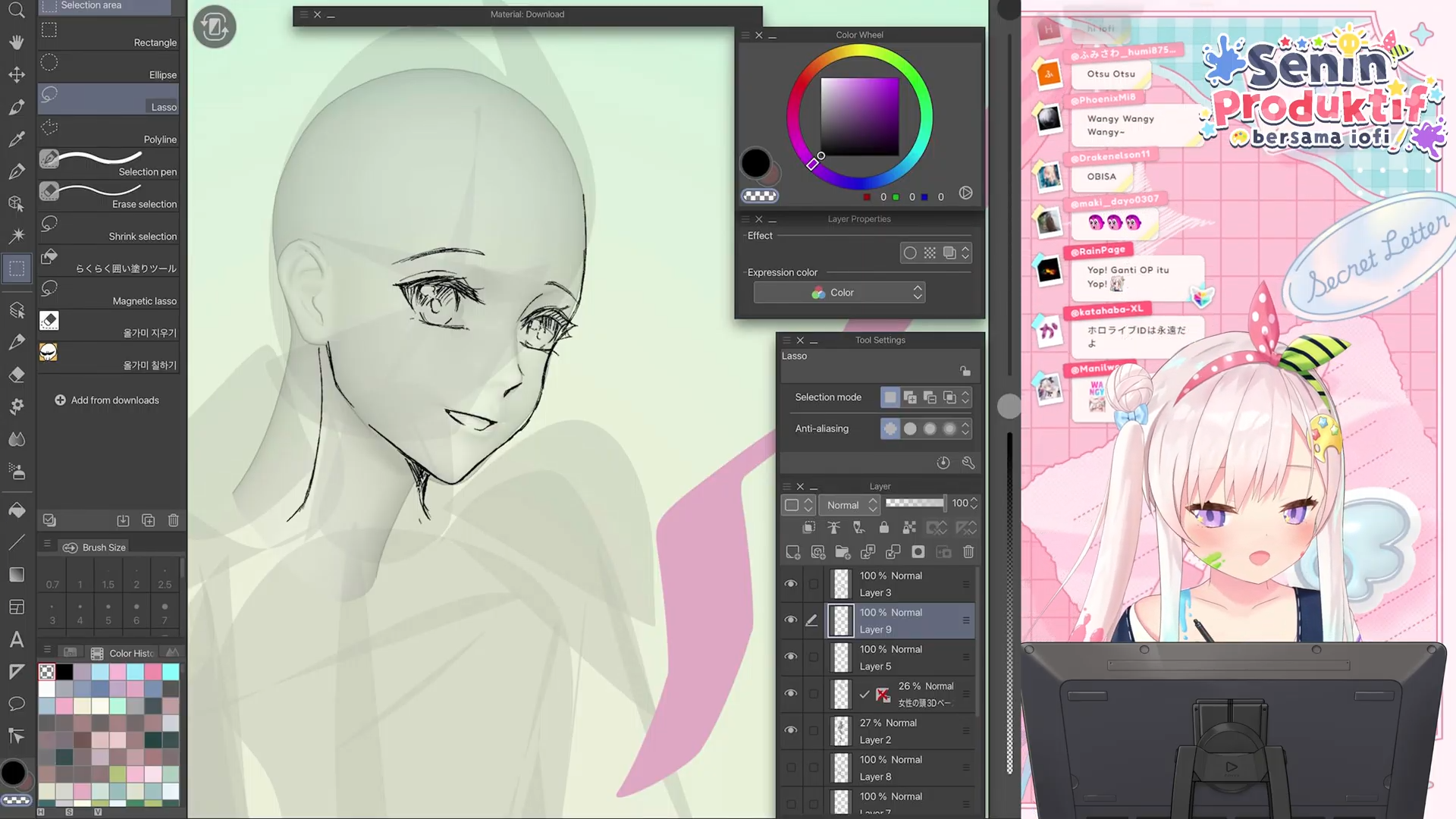This screenshot has width=1456, height=819.
Task: Hide Layer 3 visibility eye
Action: (791, 583)
